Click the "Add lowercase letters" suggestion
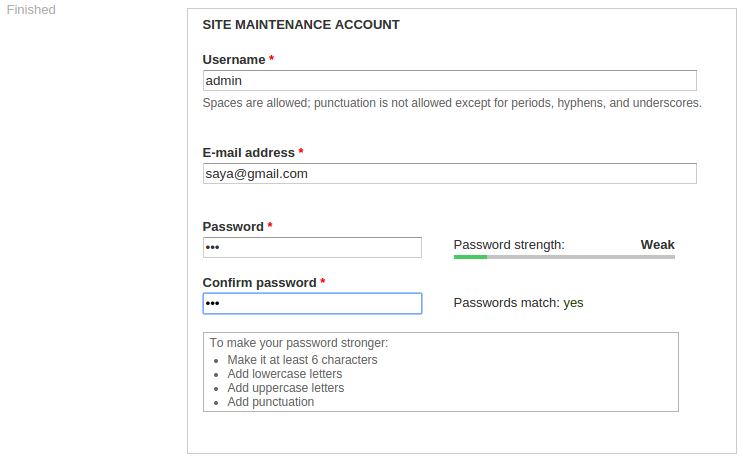Image resolution: width=743 pixels, height=458 pixels. [x=284, y=374]
